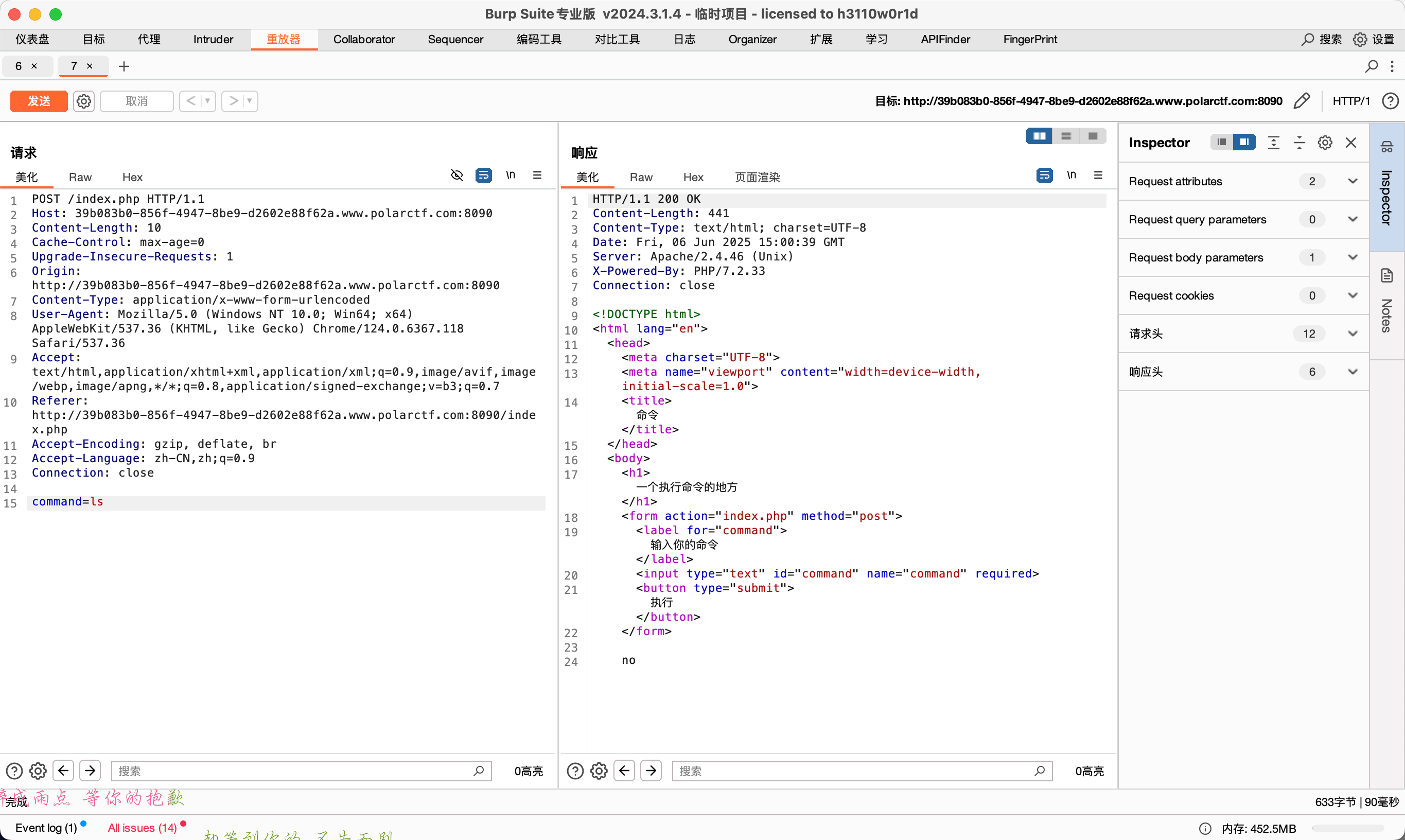The height and width of the screenshot is (840, 1405).
Task: Collapse all Inspector sections icon
Action: coord(1299,143)
